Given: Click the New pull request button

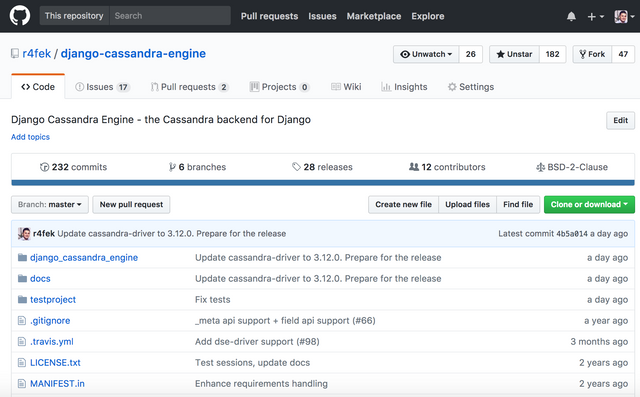Looking at the screenshot, I should point(131,204).
